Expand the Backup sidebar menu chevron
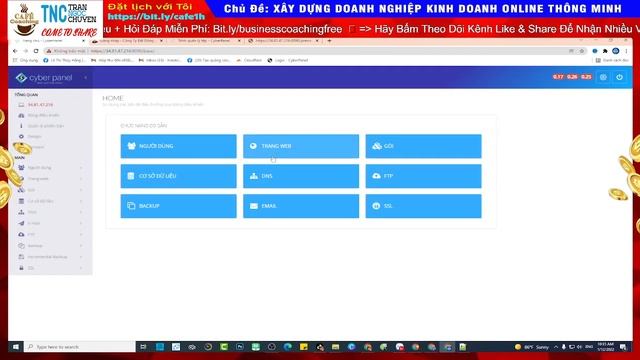This screenshot has width=640, height=360. pyautogui.click(x=81, y=246)
